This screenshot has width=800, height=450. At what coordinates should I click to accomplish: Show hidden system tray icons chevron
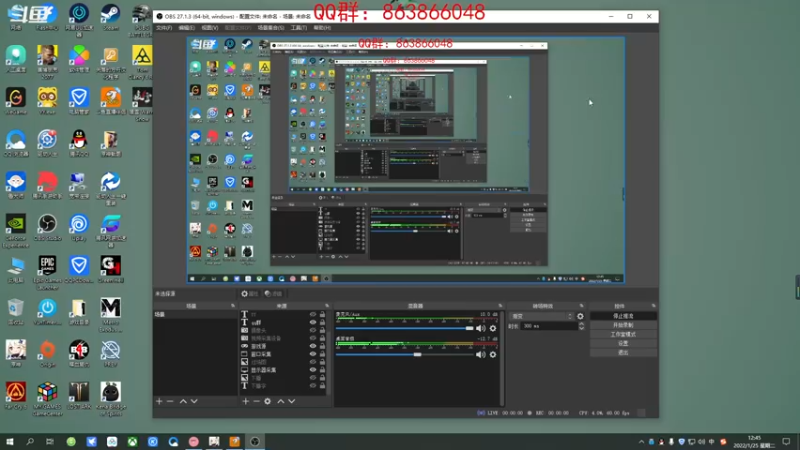(x=641, y=442)
